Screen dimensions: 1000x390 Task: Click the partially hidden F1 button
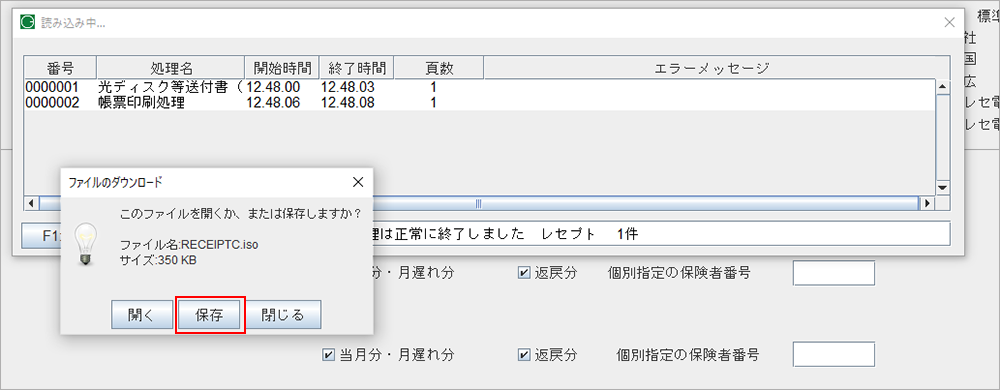[x=41, y=235]
